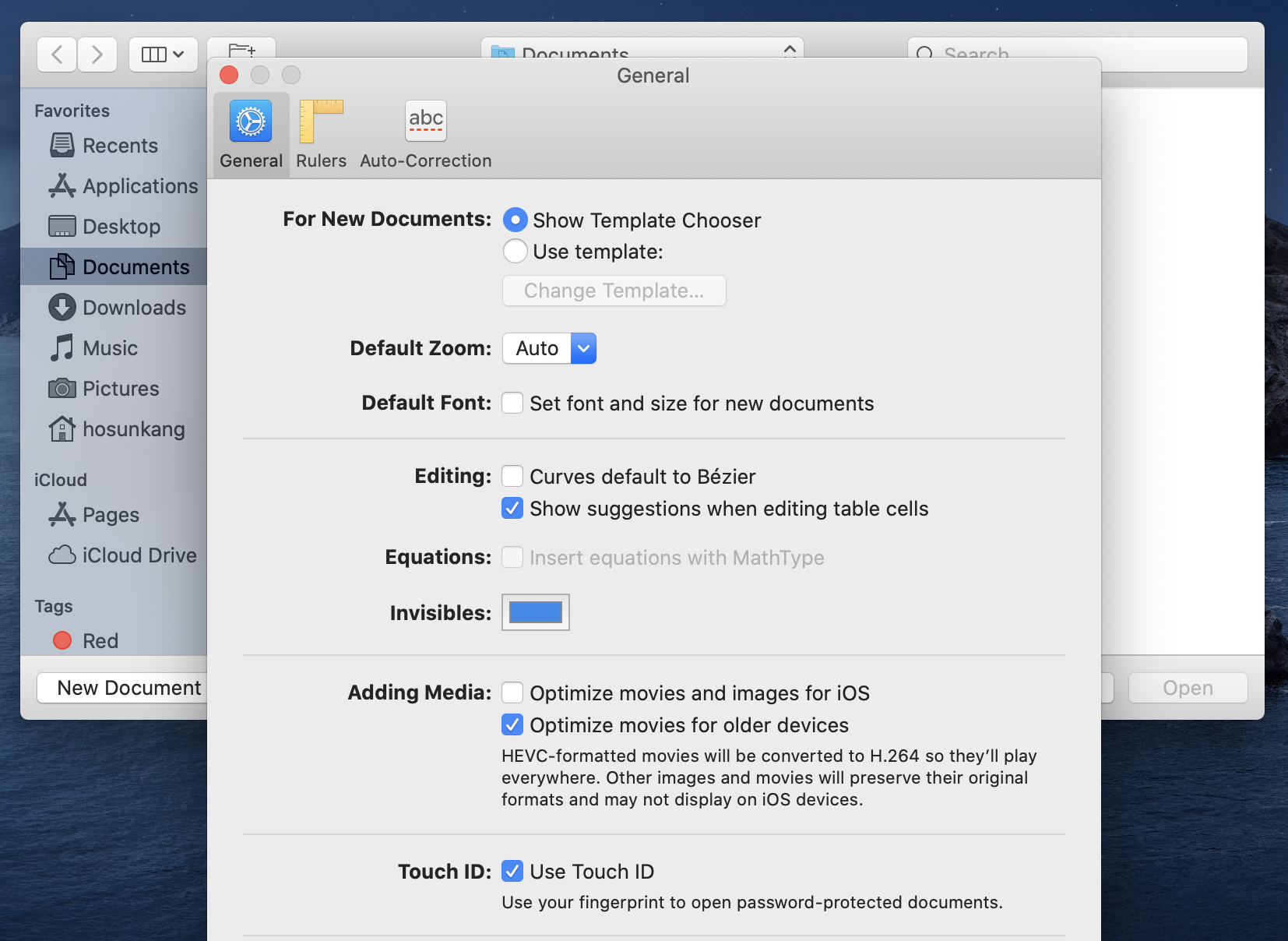
Task: Select Pages under iCloud in the sidebar
Action: click(114, 515)
